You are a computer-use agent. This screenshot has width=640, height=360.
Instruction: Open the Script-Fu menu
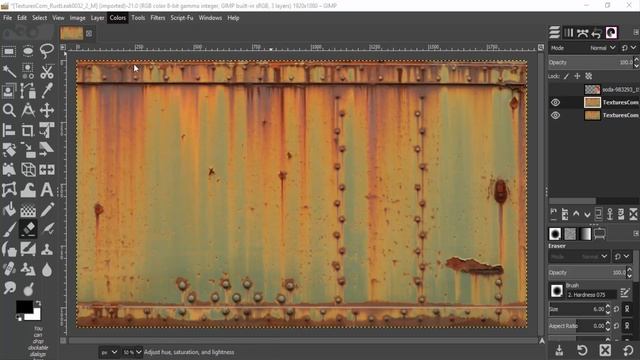point(182,18)
